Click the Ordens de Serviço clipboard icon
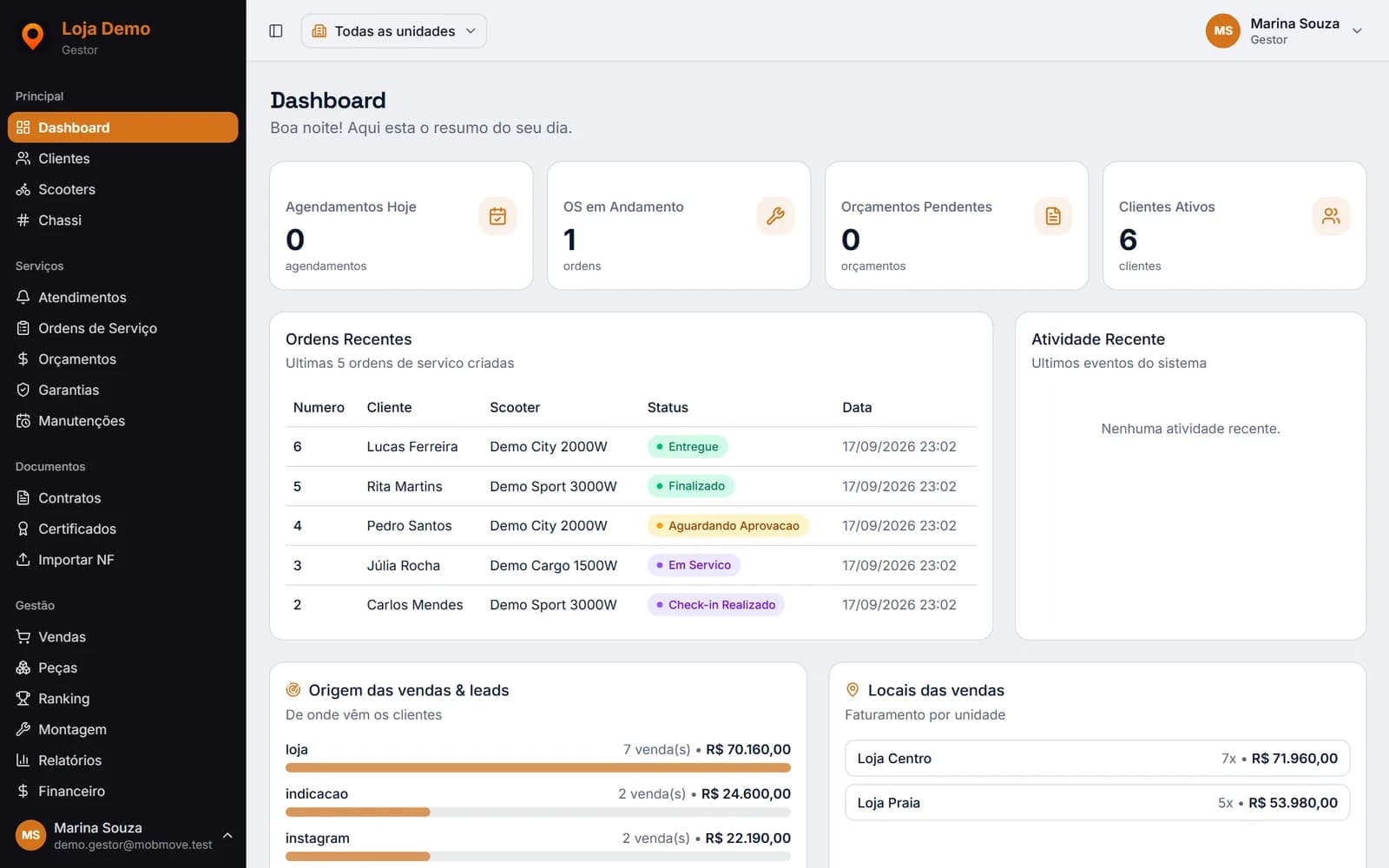The image size is (1389, 868). pyautogui.click(x=23, y=328)
